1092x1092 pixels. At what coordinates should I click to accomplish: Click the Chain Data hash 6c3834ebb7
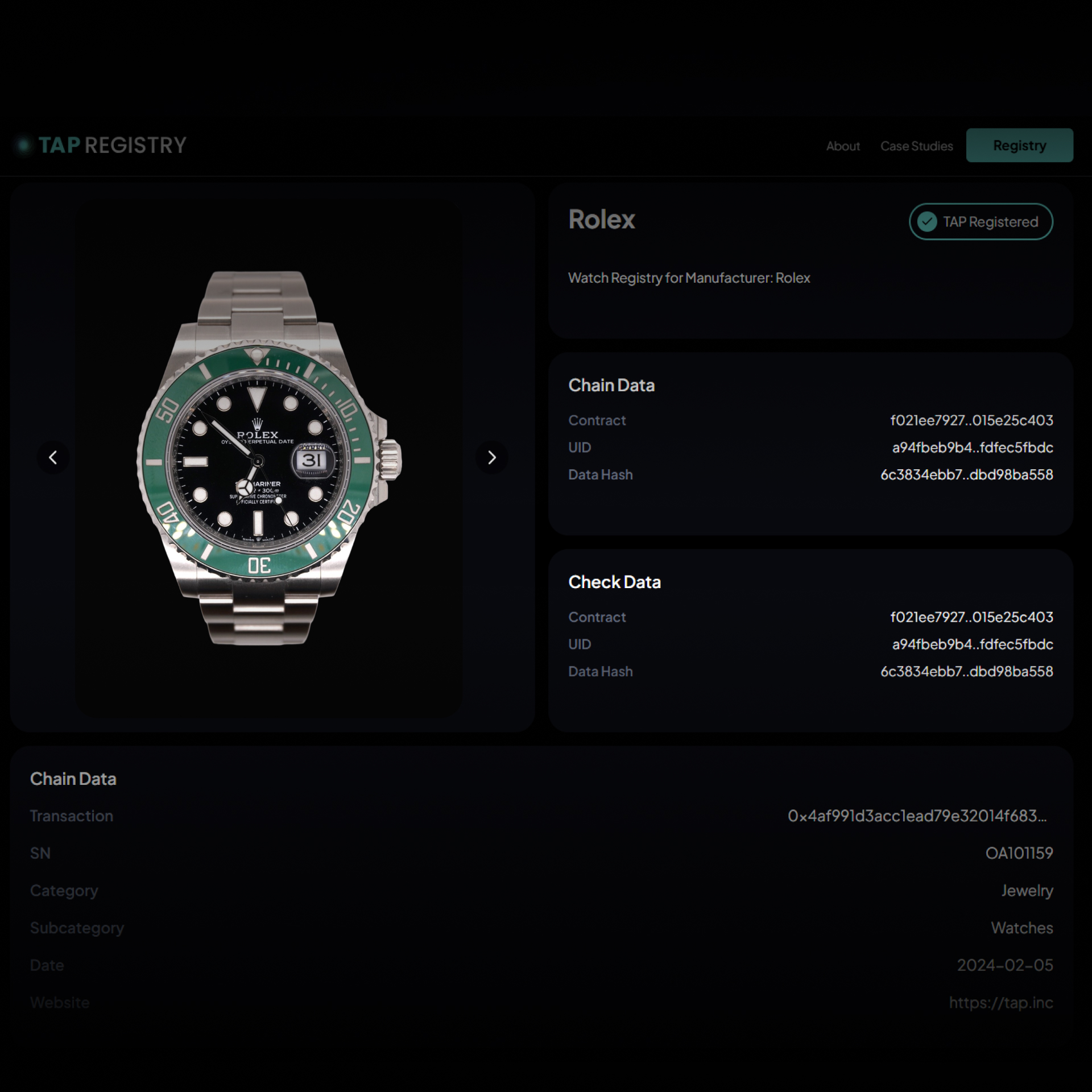(966, 475)
